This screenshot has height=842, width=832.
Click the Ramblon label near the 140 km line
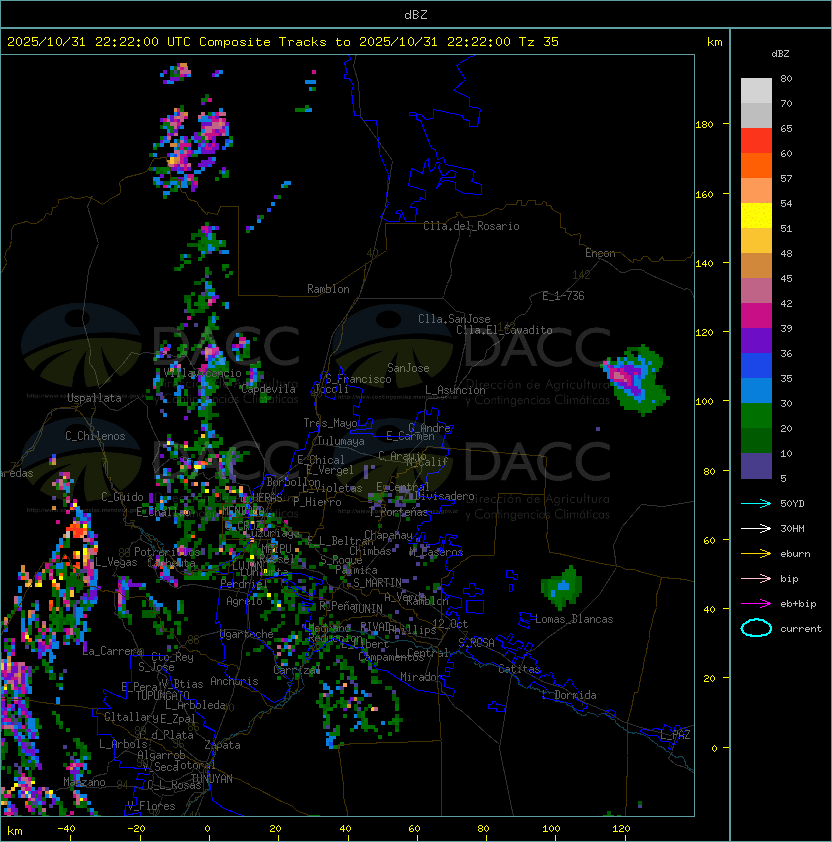328,289
